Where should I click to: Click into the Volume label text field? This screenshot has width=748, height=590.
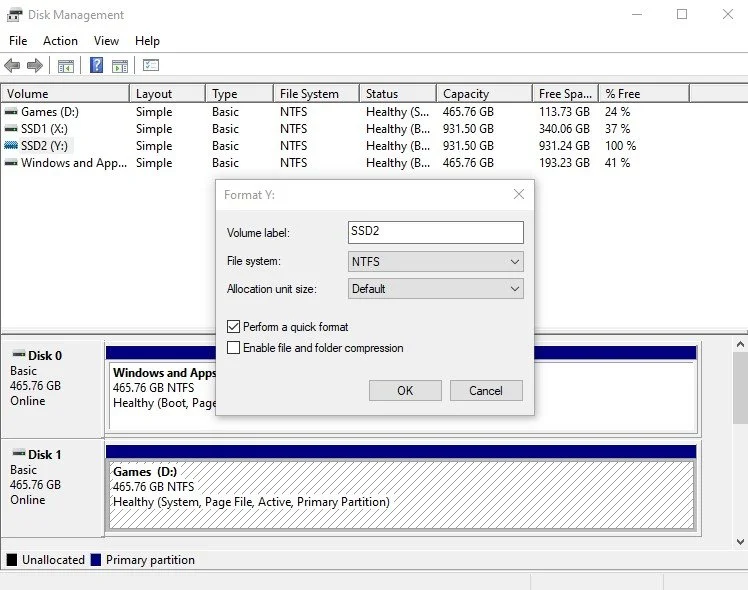pyautogui.click(x=436, y=232)
